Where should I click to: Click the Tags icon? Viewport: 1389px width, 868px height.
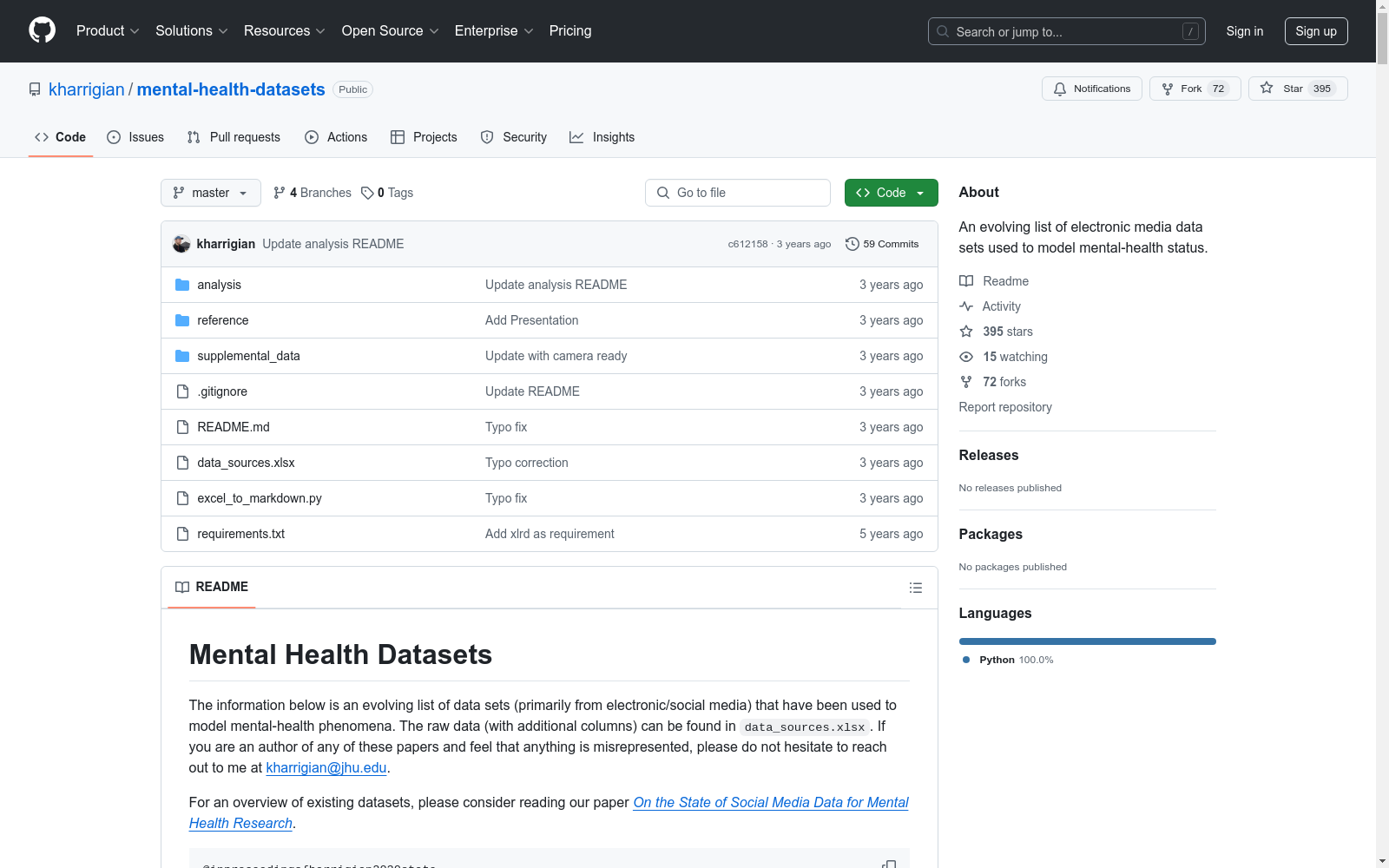[x=367, y=193]
